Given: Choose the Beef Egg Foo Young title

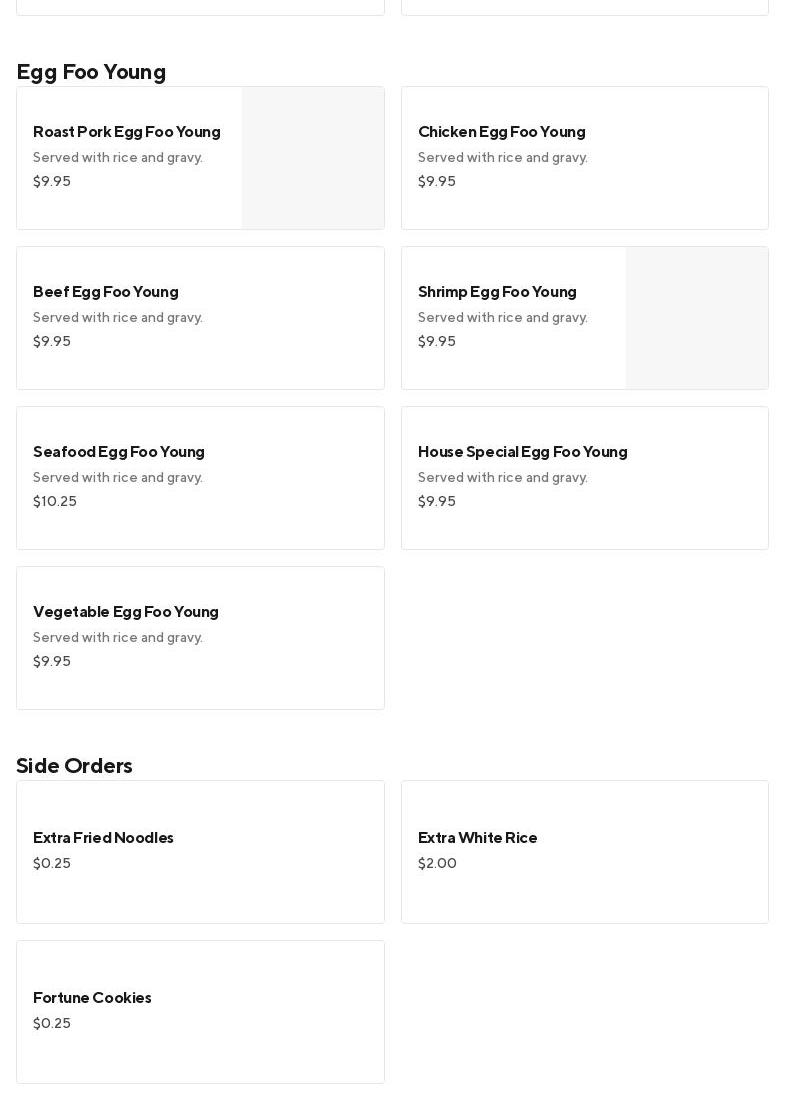Looking at the screenshot, I should pos(106,292).
